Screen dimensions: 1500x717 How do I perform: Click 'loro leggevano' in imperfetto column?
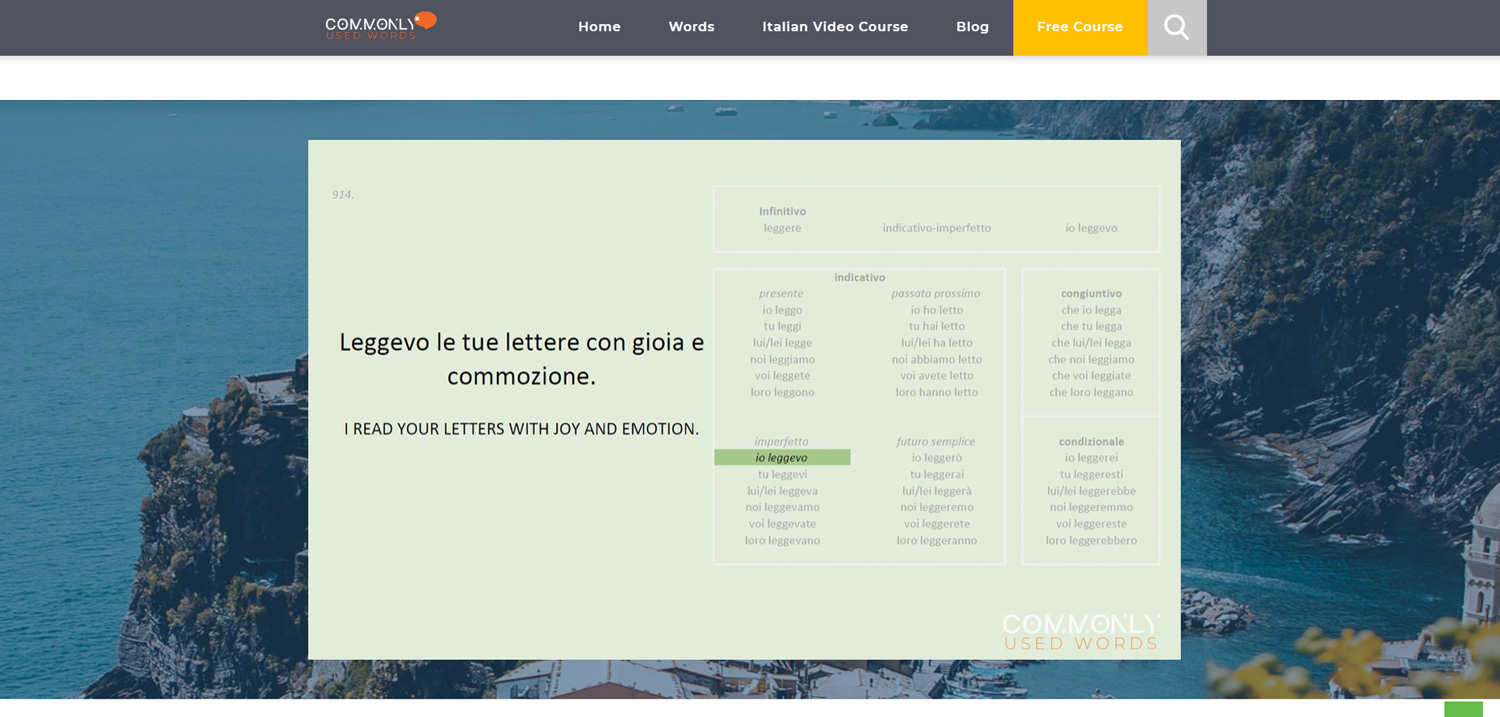click(782, 540)
